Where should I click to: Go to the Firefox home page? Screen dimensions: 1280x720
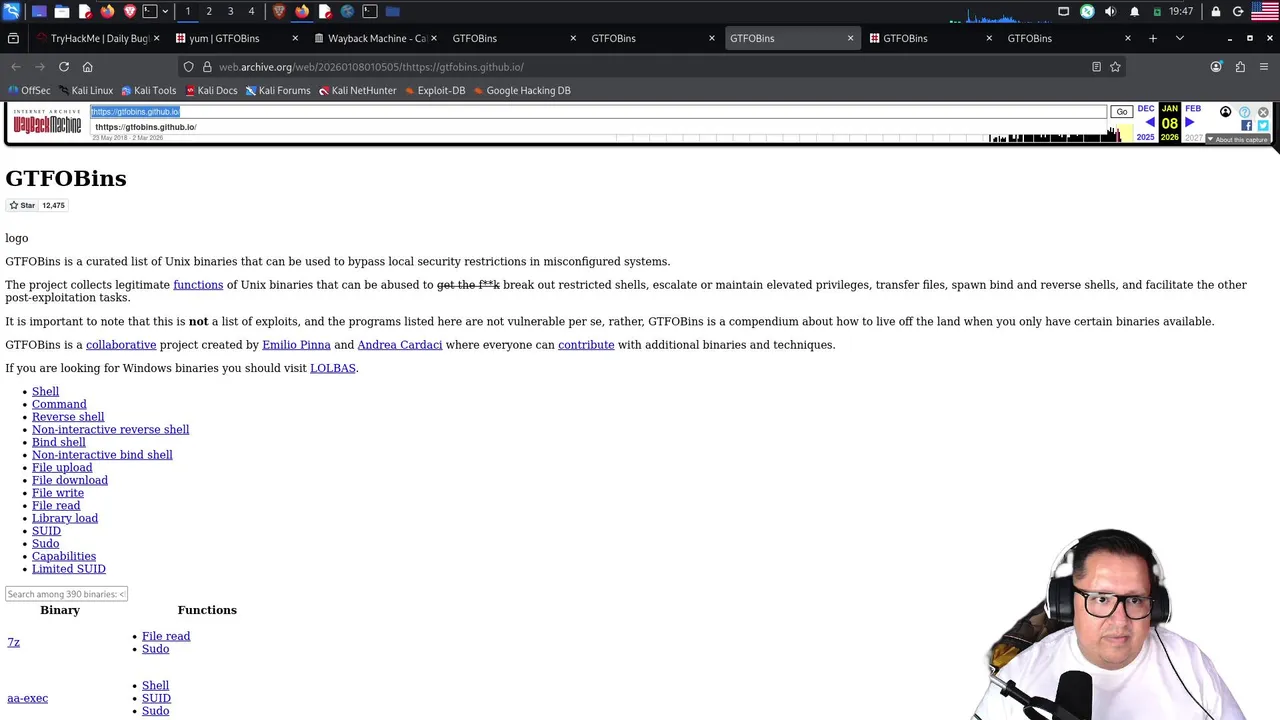(x=88, y=67)
